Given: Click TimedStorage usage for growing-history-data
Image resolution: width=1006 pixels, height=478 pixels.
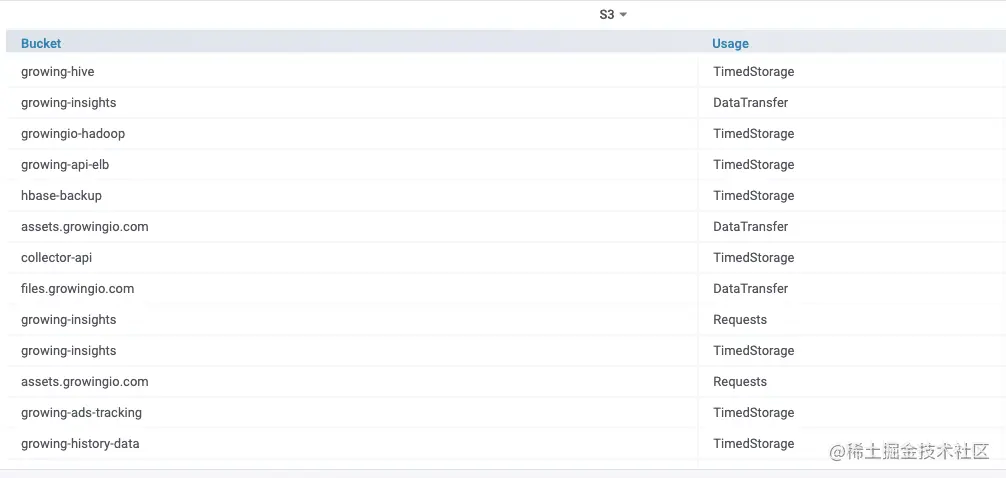Looking at the screenshot, I should pos(754,443).
